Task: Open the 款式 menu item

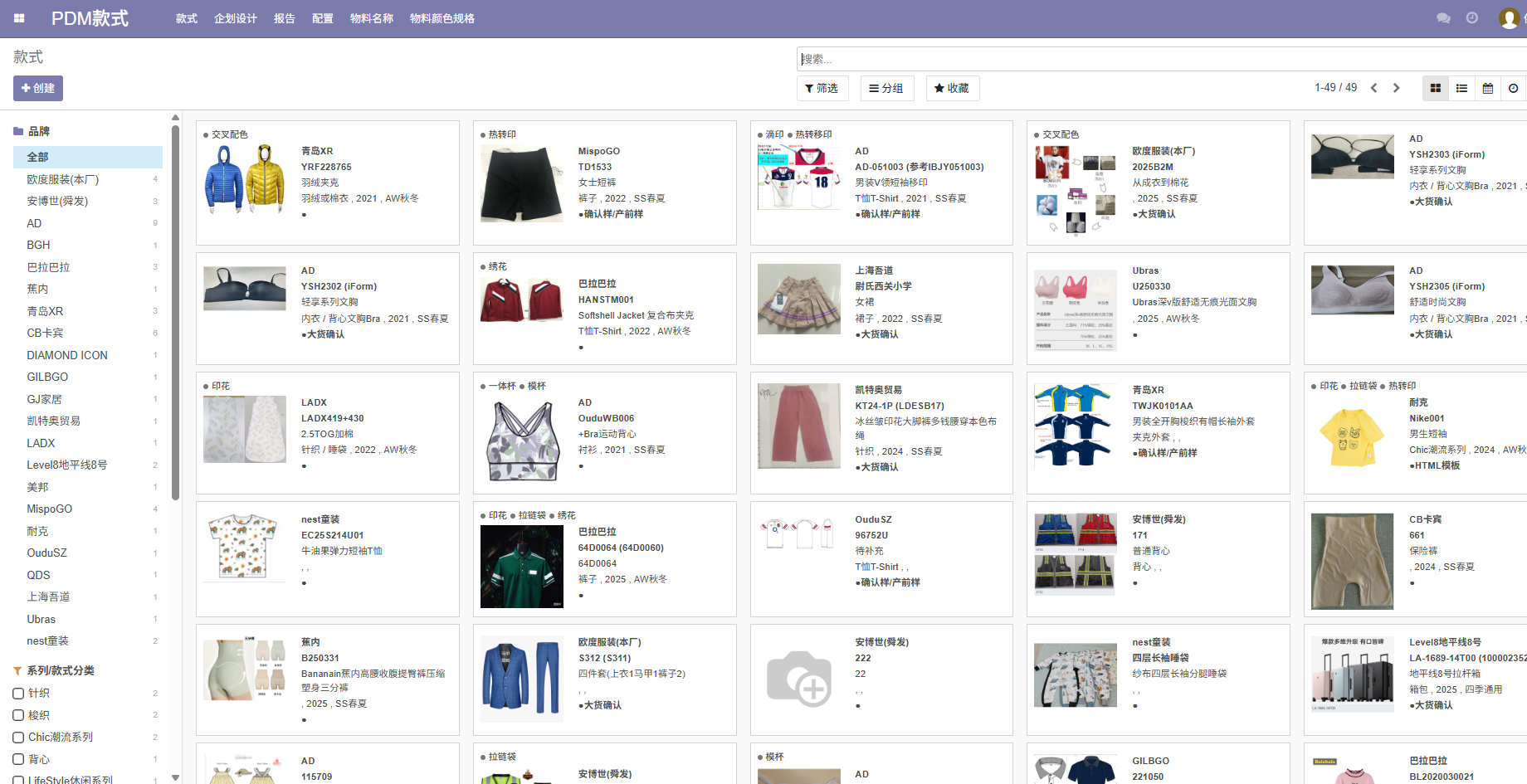Action: pyautogui.click(x=187, y=18)
